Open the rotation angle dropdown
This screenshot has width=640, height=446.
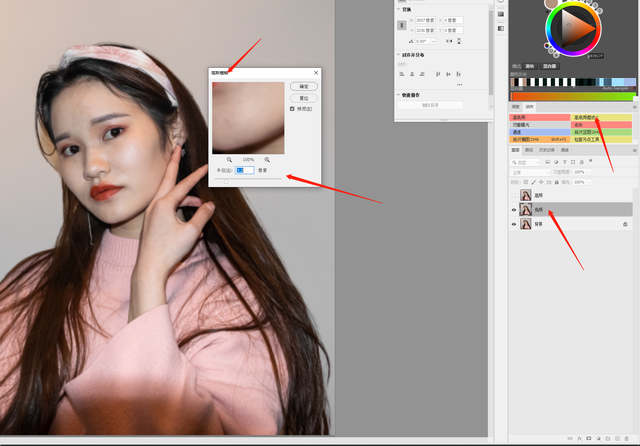[x=433, y=41]
